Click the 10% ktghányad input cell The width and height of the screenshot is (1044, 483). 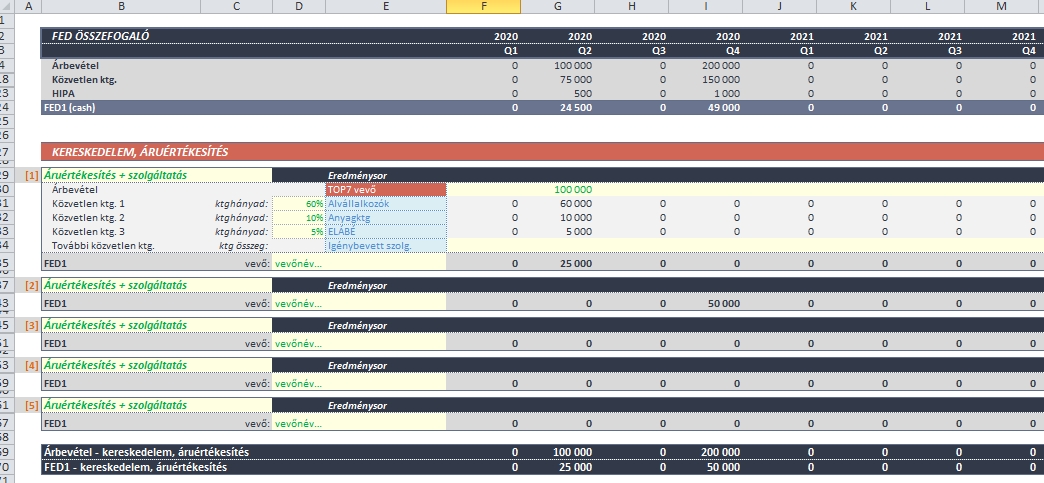point(299,217)
